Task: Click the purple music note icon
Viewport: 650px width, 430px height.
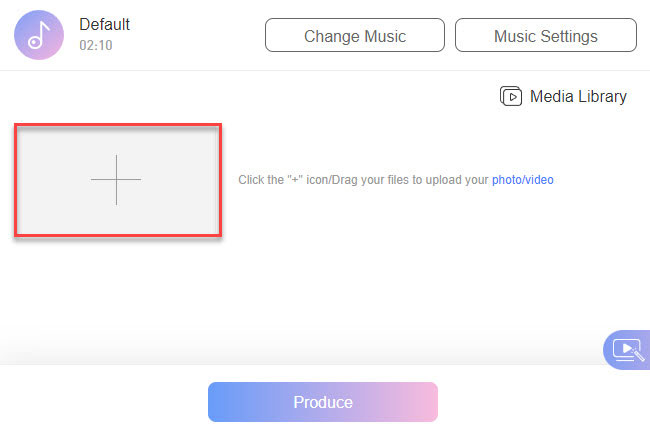Action: 39,36
